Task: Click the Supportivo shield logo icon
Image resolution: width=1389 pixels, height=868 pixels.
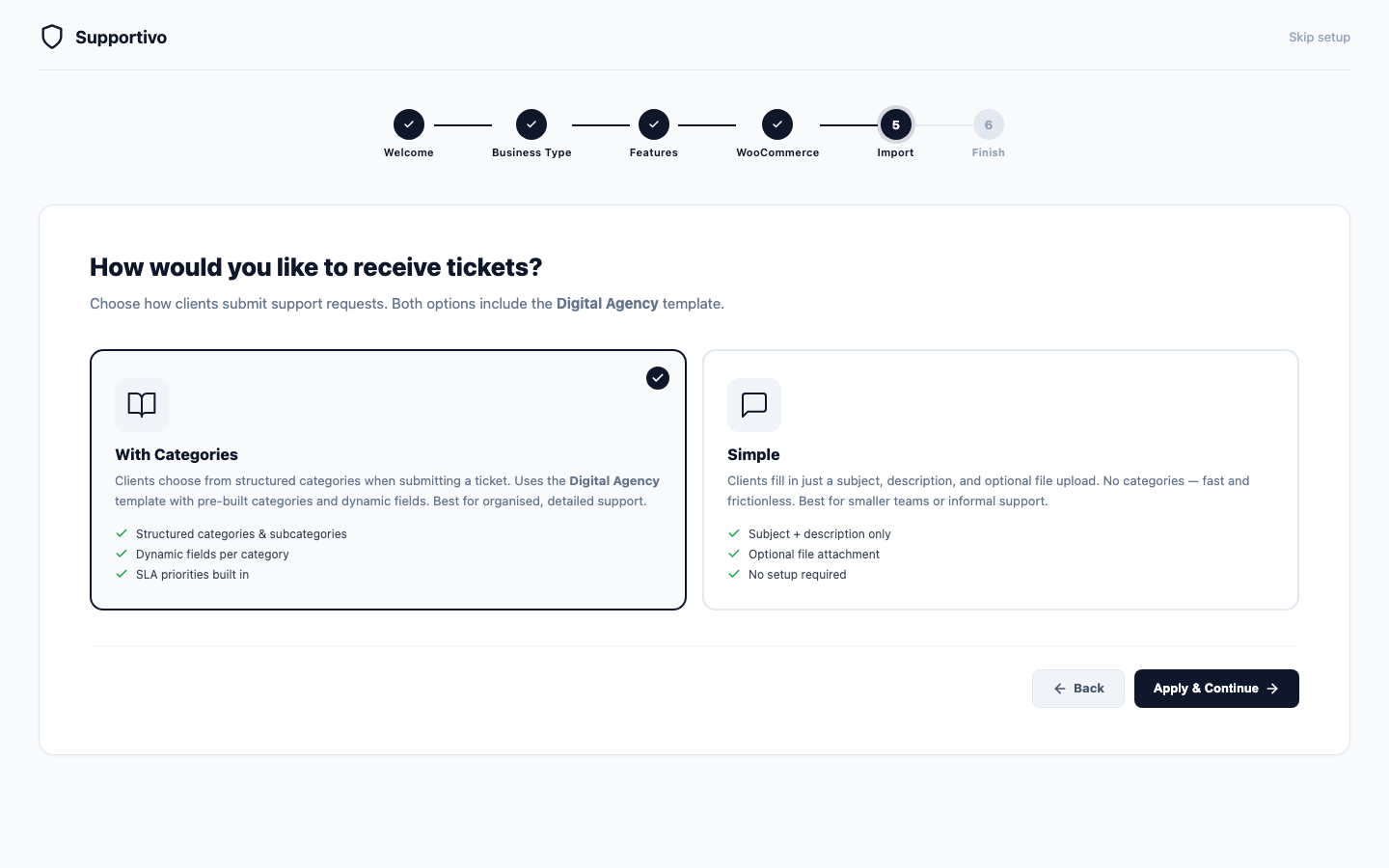Action: [52, 37]
